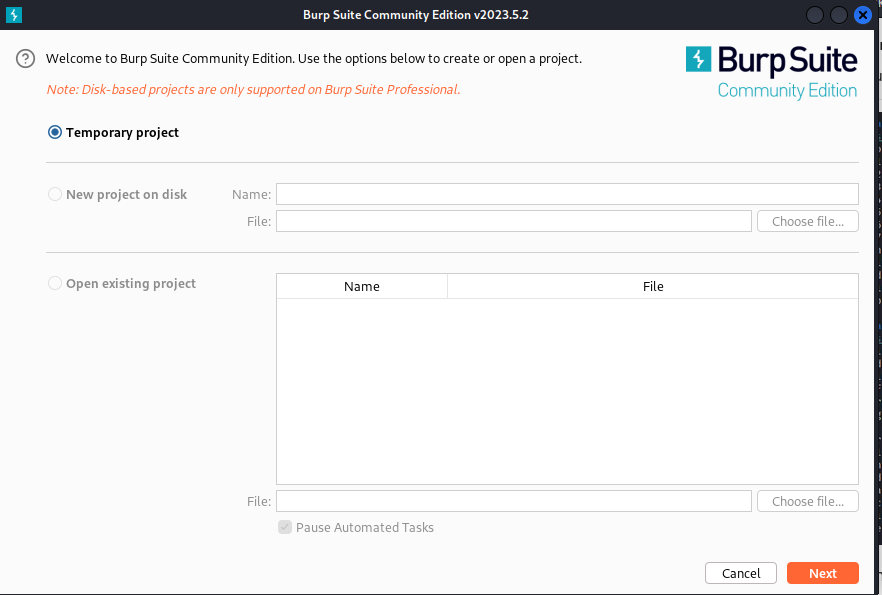Click the empty existing projects table
The image size is (882, 595).
click(567, 391)
